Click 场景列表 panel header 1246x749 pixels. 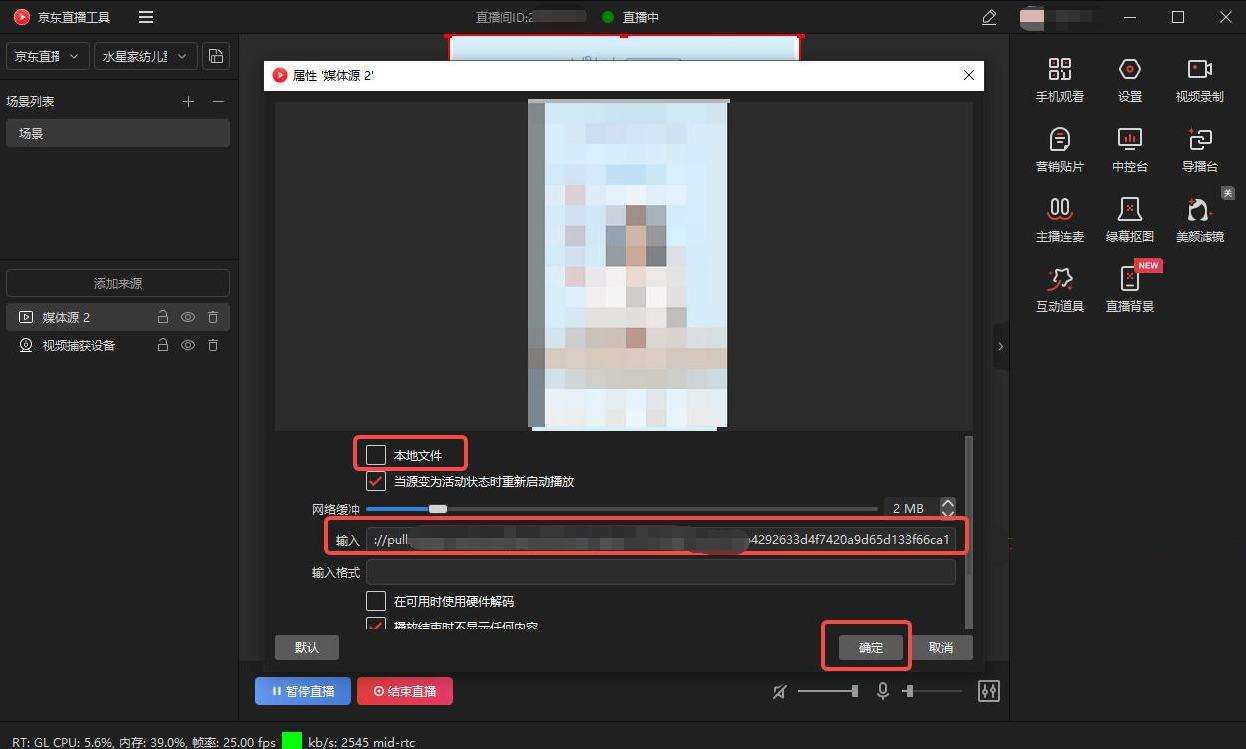click(x=30, y=102)
